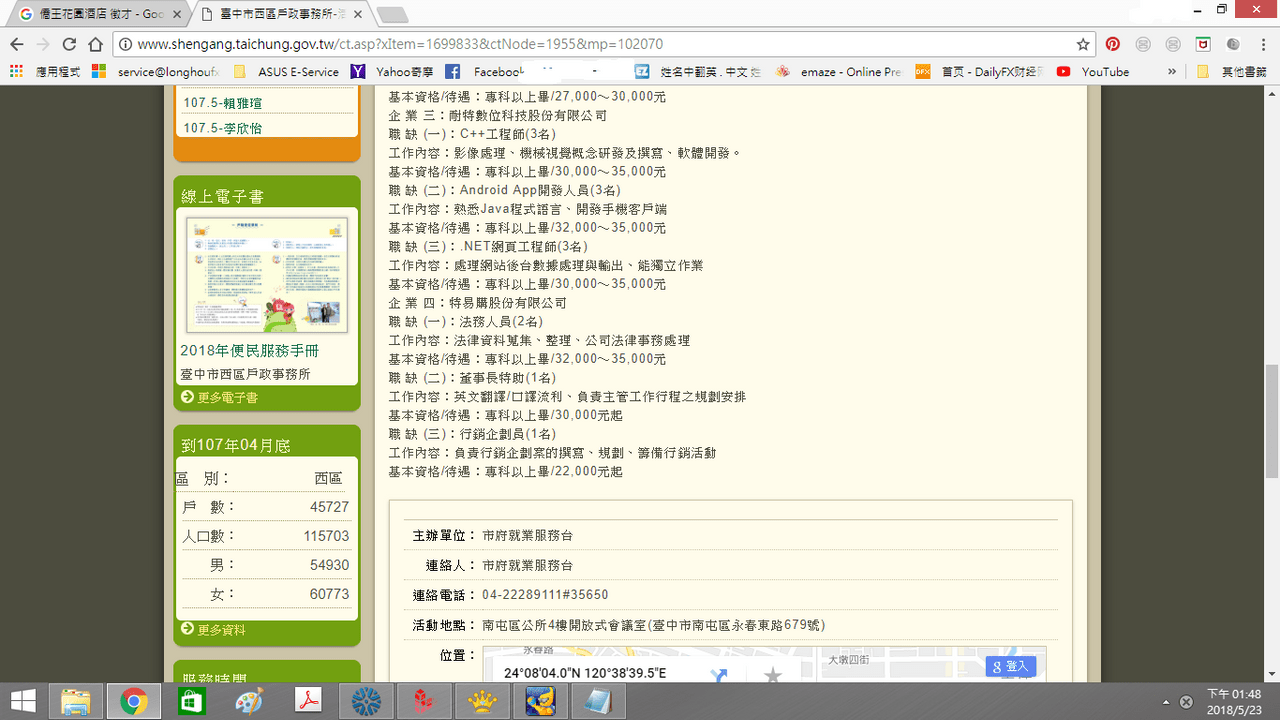Open the emaze bookmark
The image size is (1280, 720).
[x=838, y=72]
